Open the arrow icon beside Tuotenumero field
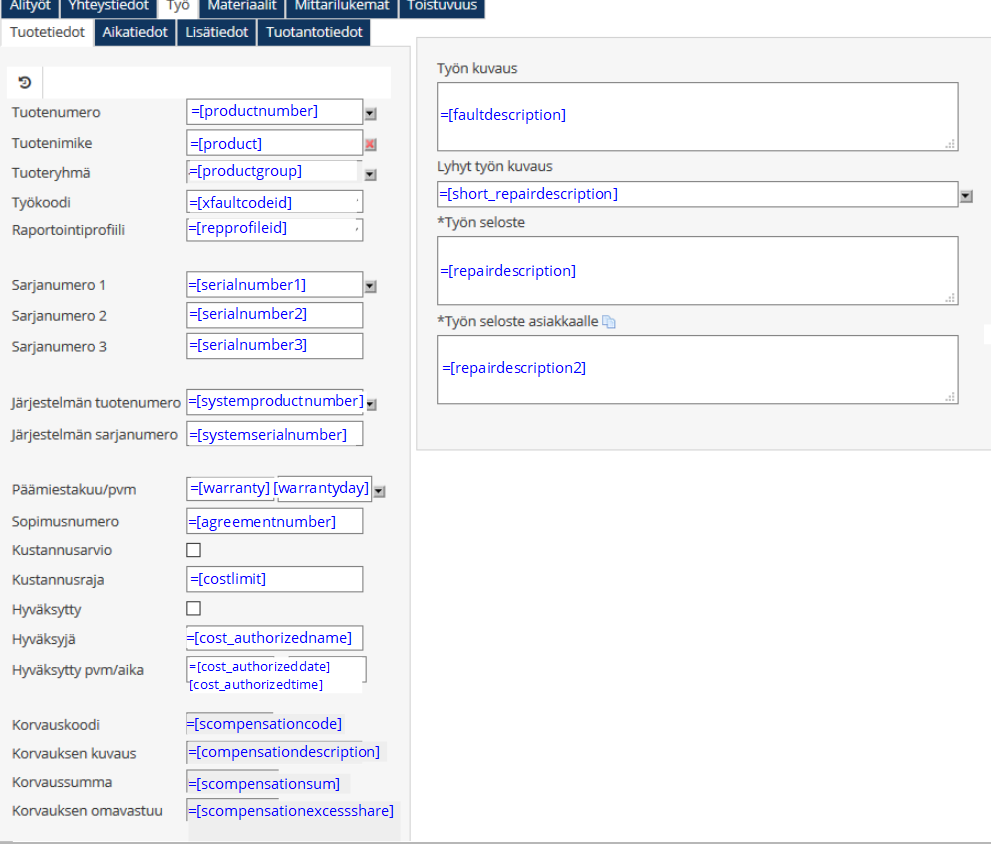Screen dimensions: 991x844 coord(370,114)
